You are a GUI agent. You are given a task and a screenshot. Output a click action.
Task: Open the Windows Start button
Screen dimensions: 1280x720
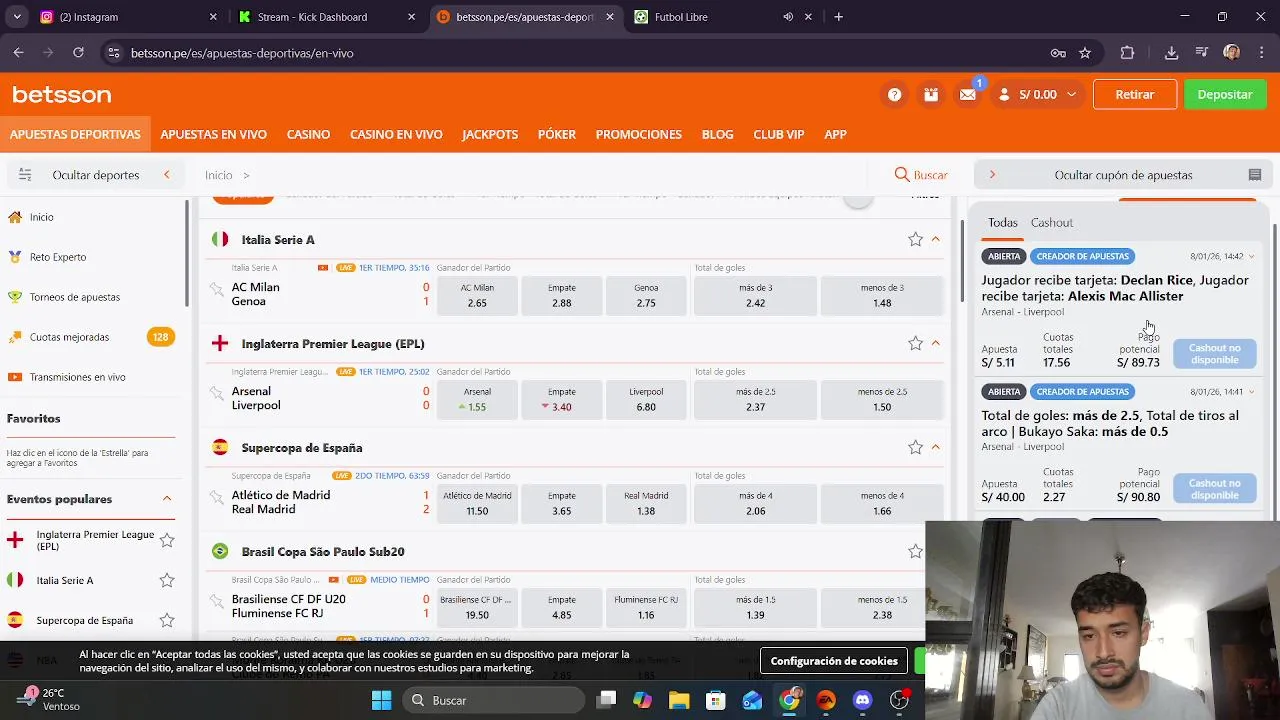[x=382, y=700]
